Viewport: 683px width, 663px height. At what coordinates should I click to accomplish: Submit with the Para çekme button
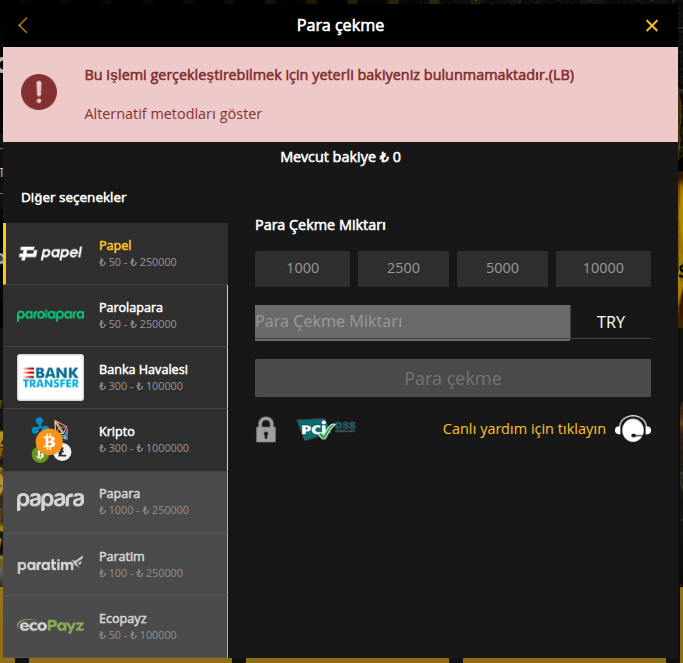tap(453, 378)
